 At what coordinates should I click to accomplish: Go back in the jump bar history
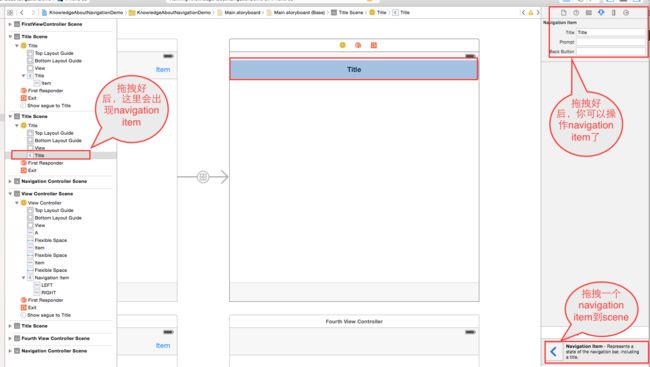click(22, 12)
